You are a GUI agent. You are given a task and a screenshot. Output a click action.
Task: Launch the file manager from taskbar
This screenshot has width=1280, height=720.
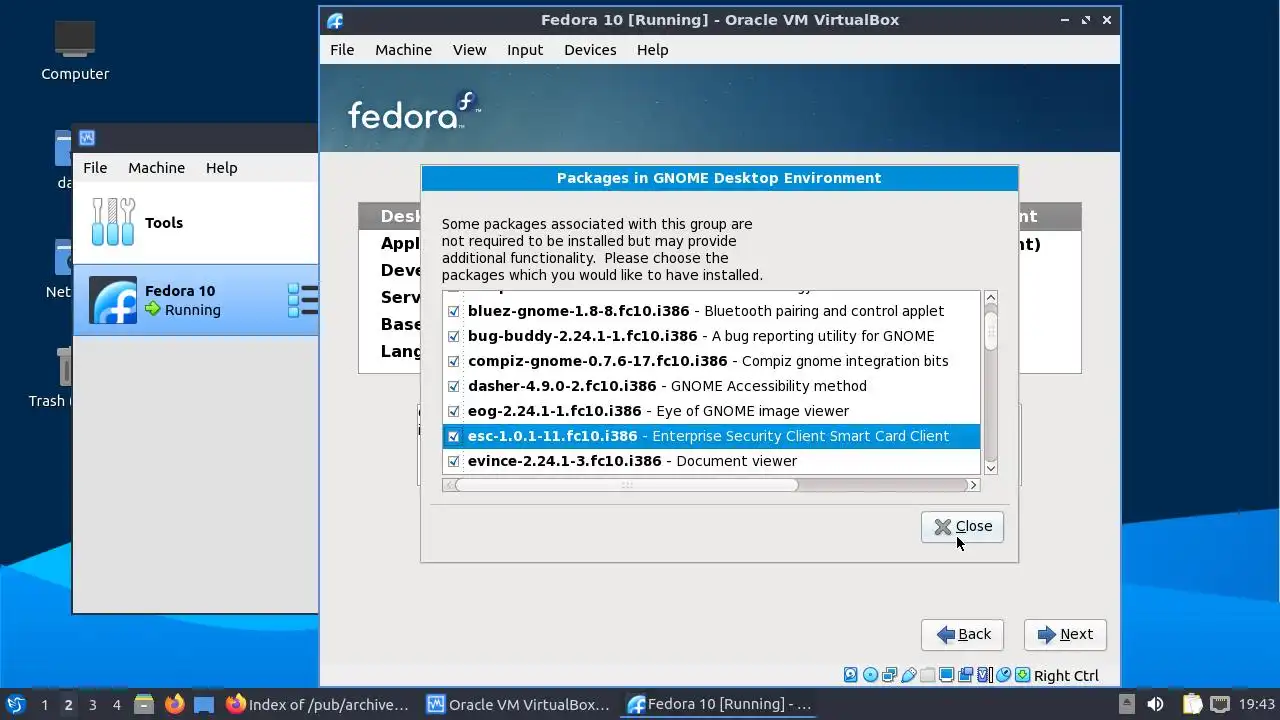click(x=144, y=704)
